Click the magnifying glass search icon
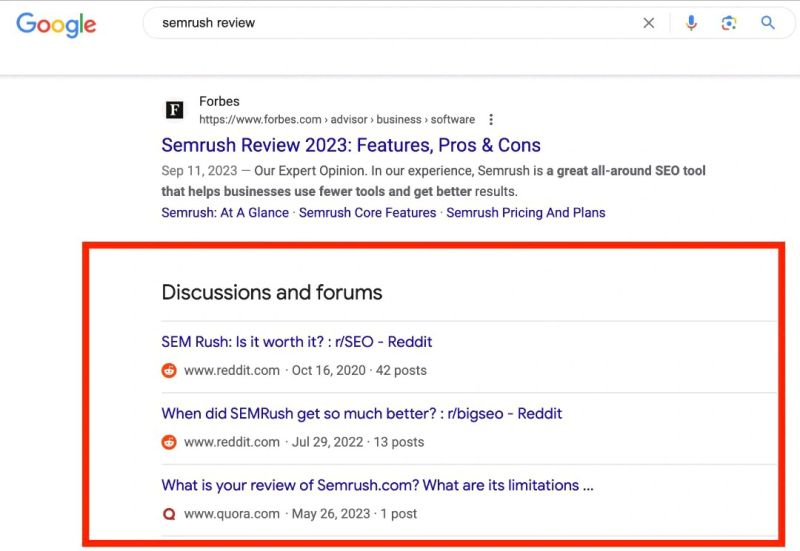Image resolution: width=800 pixels, height=551 pixels. (x=768, y=23)
